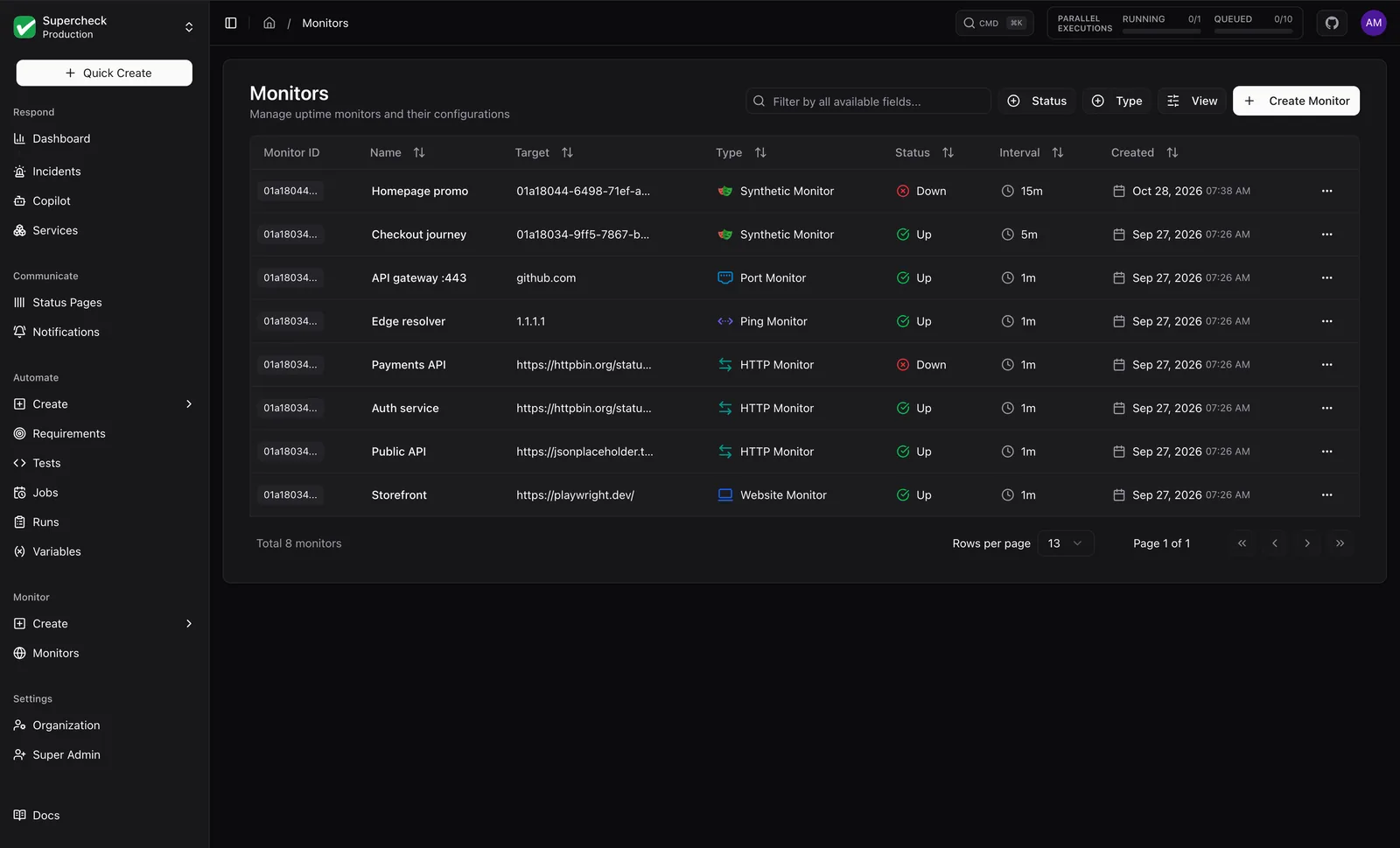Open row actions for Storefront
This screenshot has height=848, width=1400.
coord(1326,495)
